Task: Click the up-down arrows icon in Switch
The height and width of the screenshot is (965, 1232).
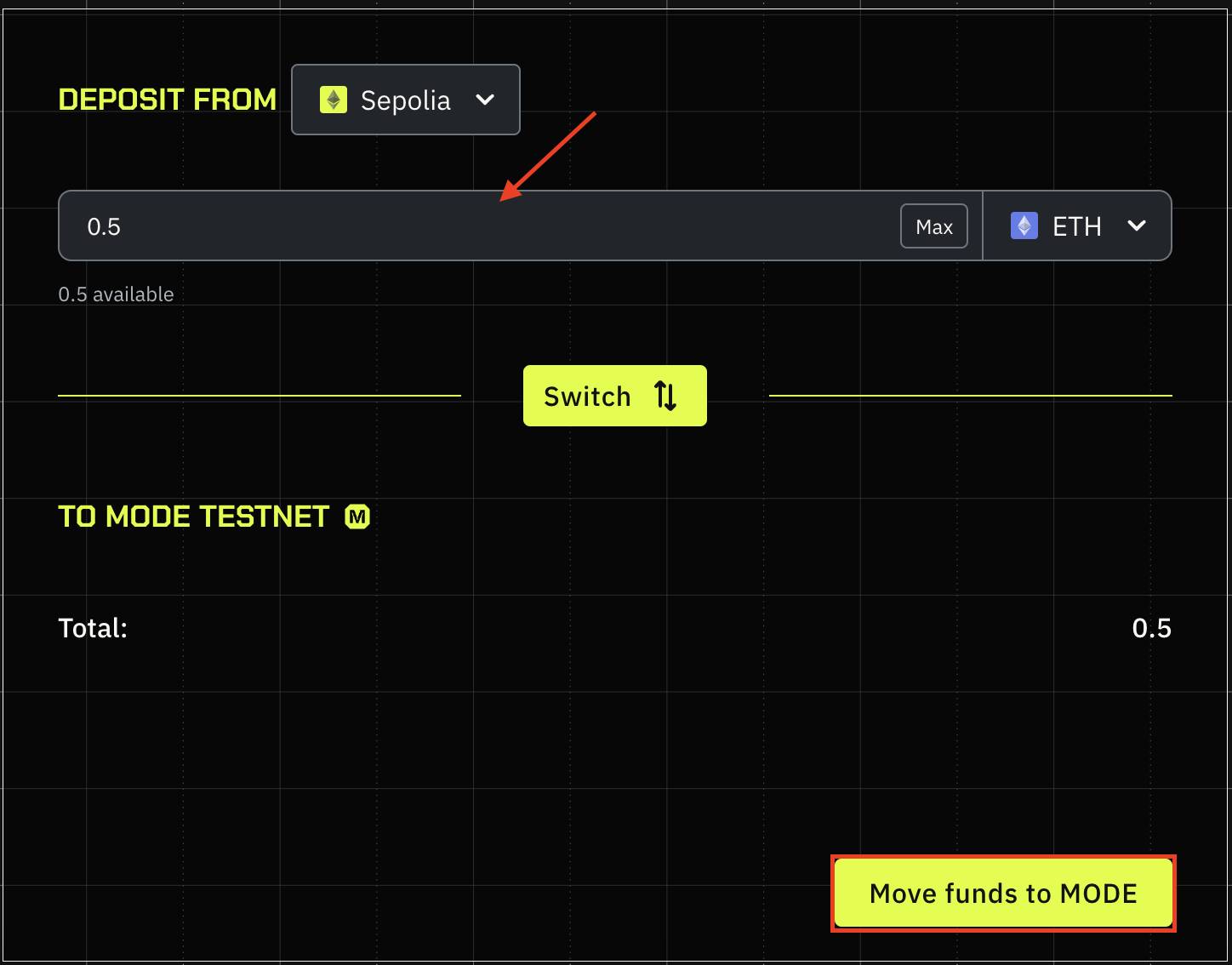Action: (x=665, y=396)
